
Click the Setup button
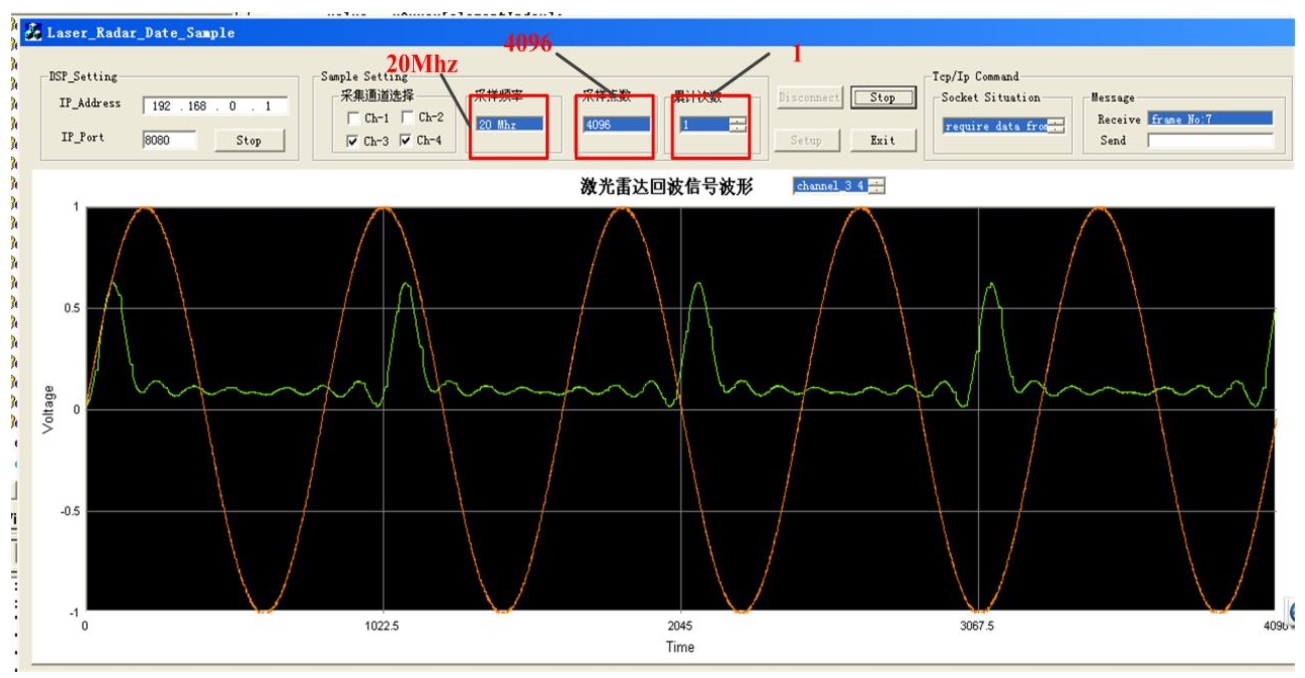tap(806, 140)
